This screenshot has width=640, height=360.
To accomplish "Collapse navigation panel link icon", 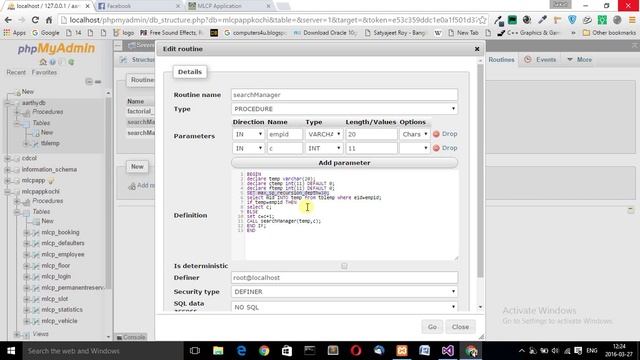I will (89, 82).
